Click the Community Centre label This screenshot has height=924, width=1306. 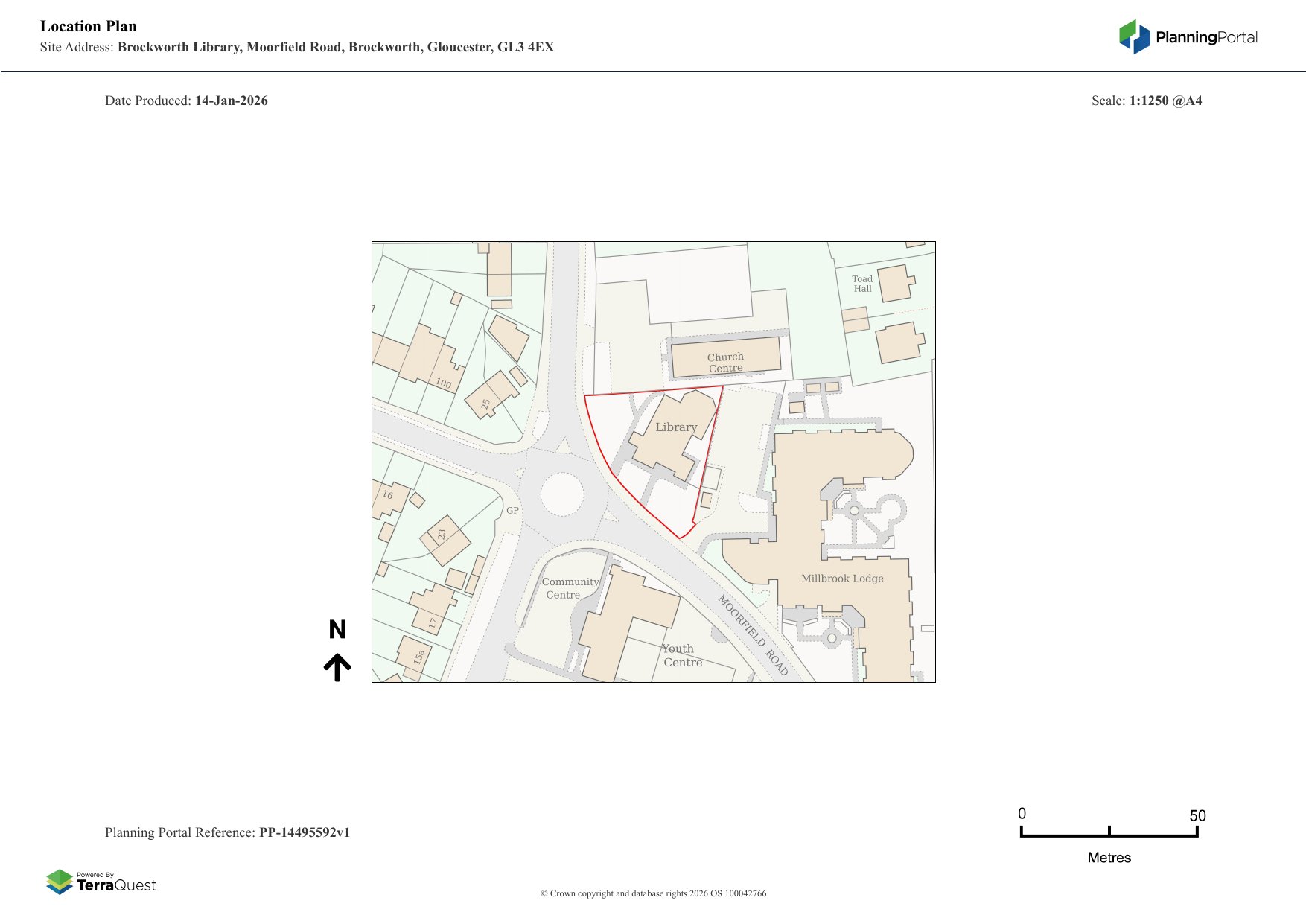pyautogui.click(x=570, y=588)
